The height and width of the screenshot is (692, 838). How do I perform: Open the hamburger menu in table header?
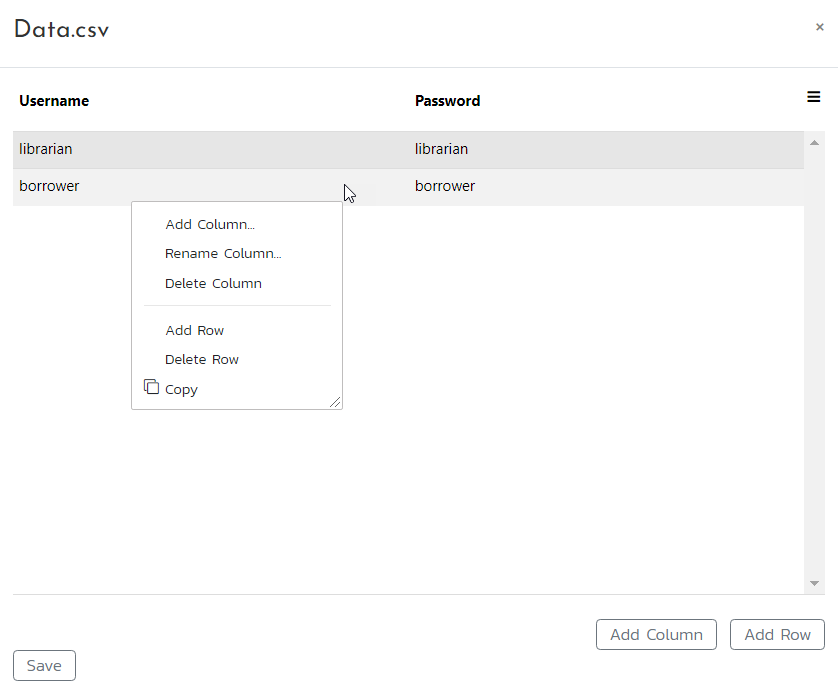(813, 97)
